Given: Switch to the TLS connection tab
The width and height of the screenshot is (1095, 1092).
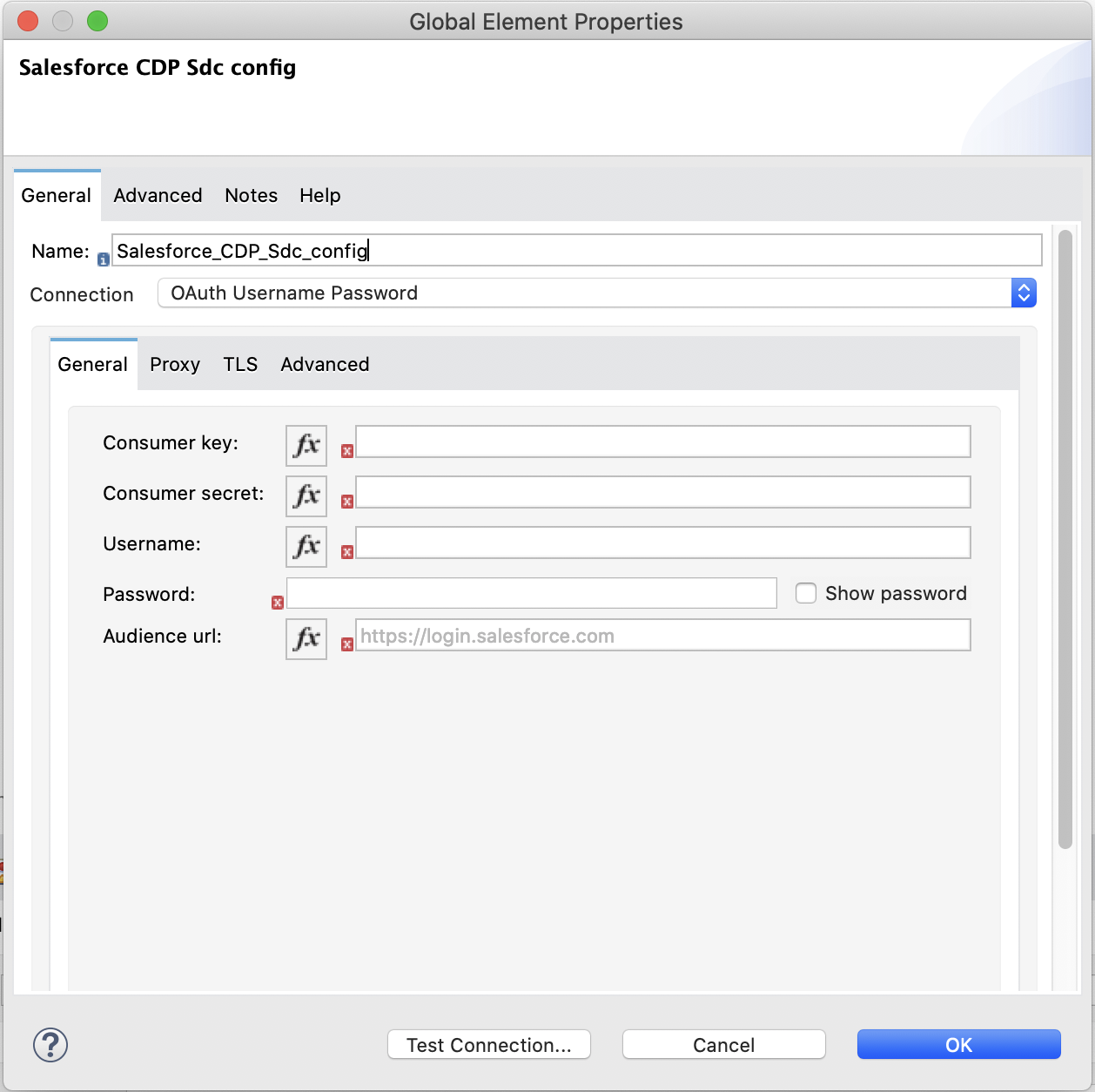Looking at the screenshot, I should [x=240, y=364].
